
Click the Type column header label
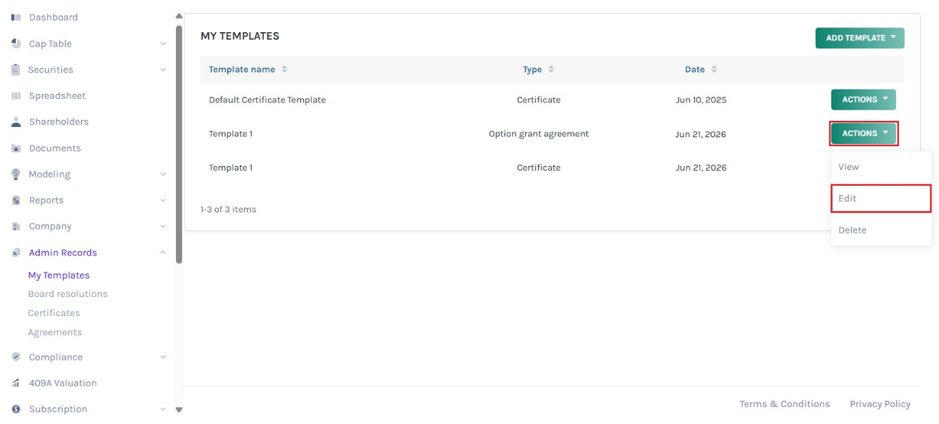(x=532, y=69)
